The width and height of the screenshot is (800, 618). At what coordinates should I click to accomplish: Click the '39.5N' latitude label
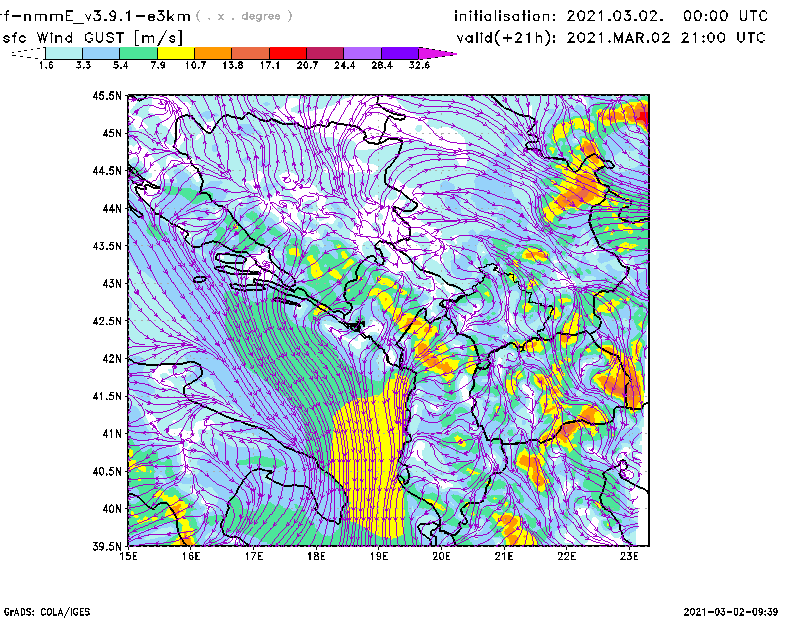click(x=107, y=547)
